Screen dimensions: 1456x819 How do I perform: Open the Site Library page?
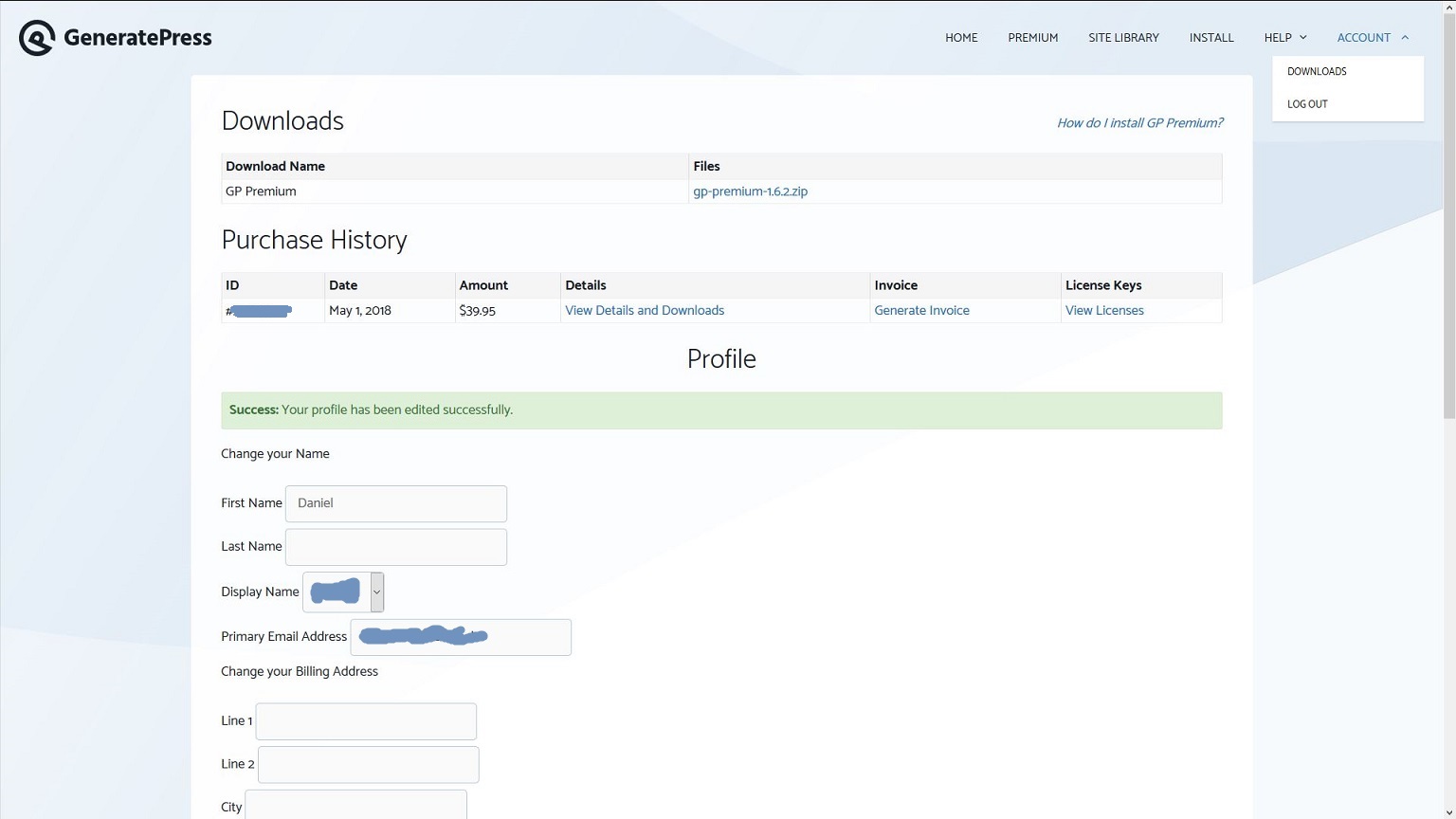click(x=1123, y=38)
